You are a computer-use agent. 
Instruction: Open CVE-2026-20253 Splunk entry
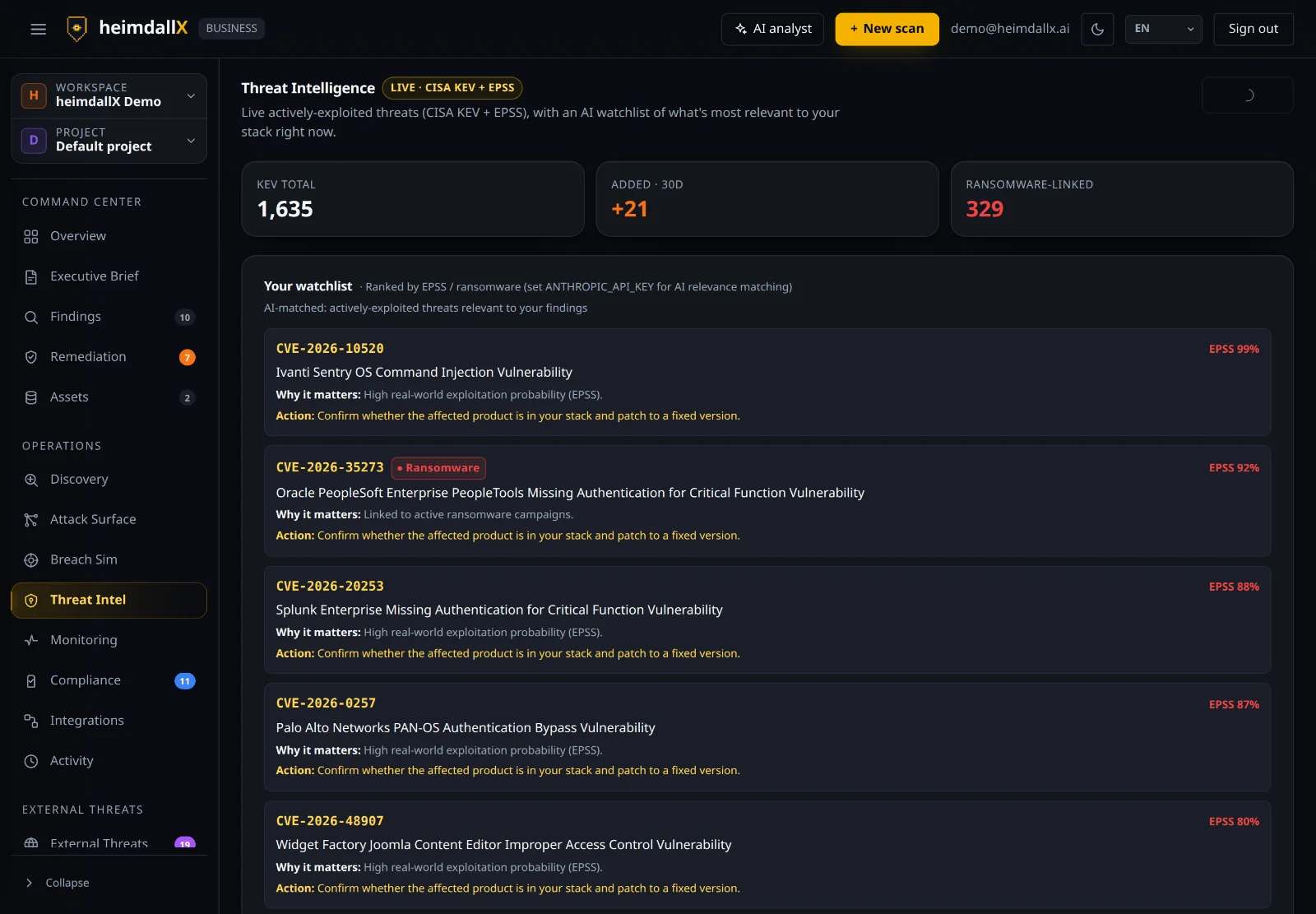(x=767, y=619)
